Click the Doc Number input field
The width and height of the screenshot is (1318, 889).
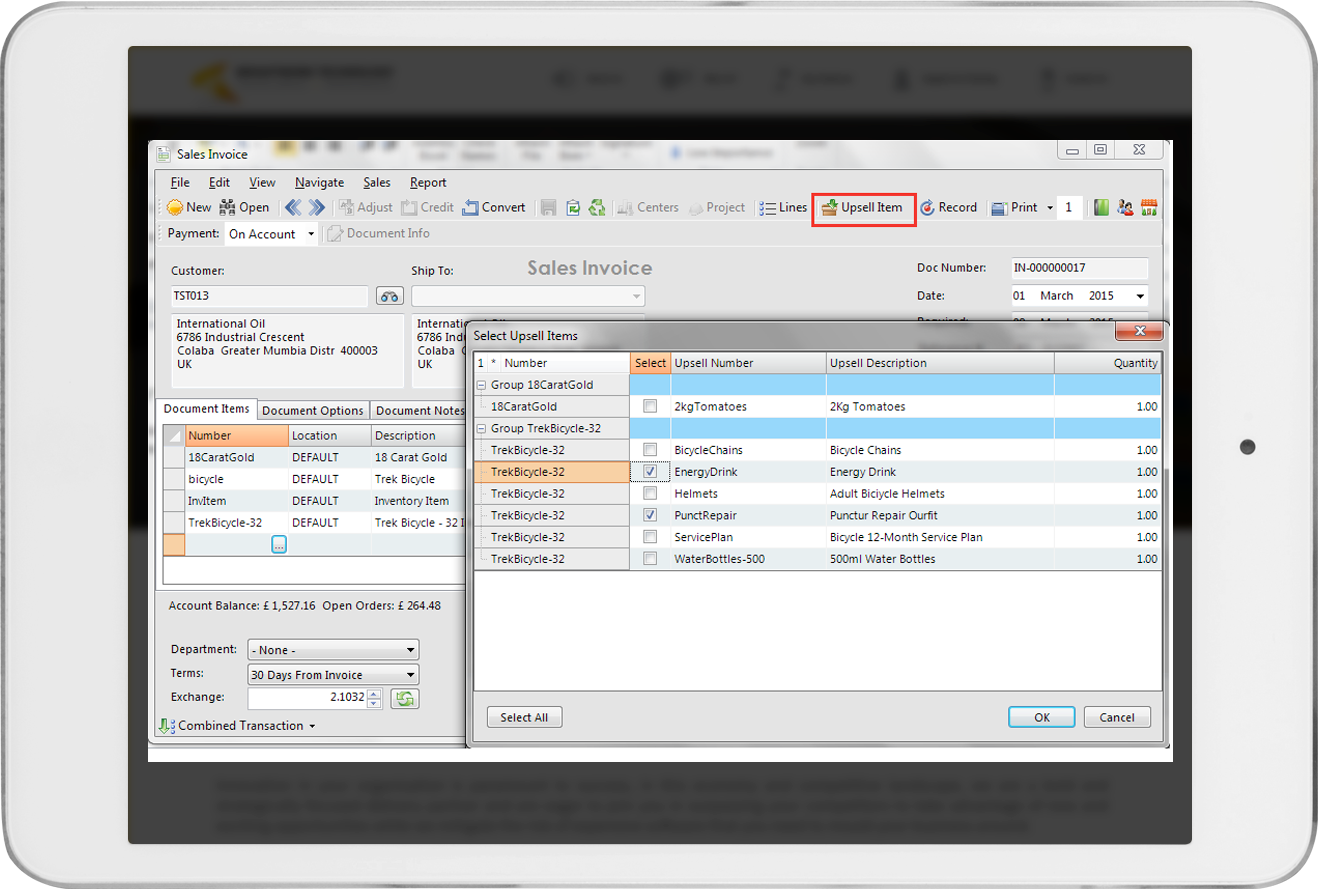point(1079,268)
